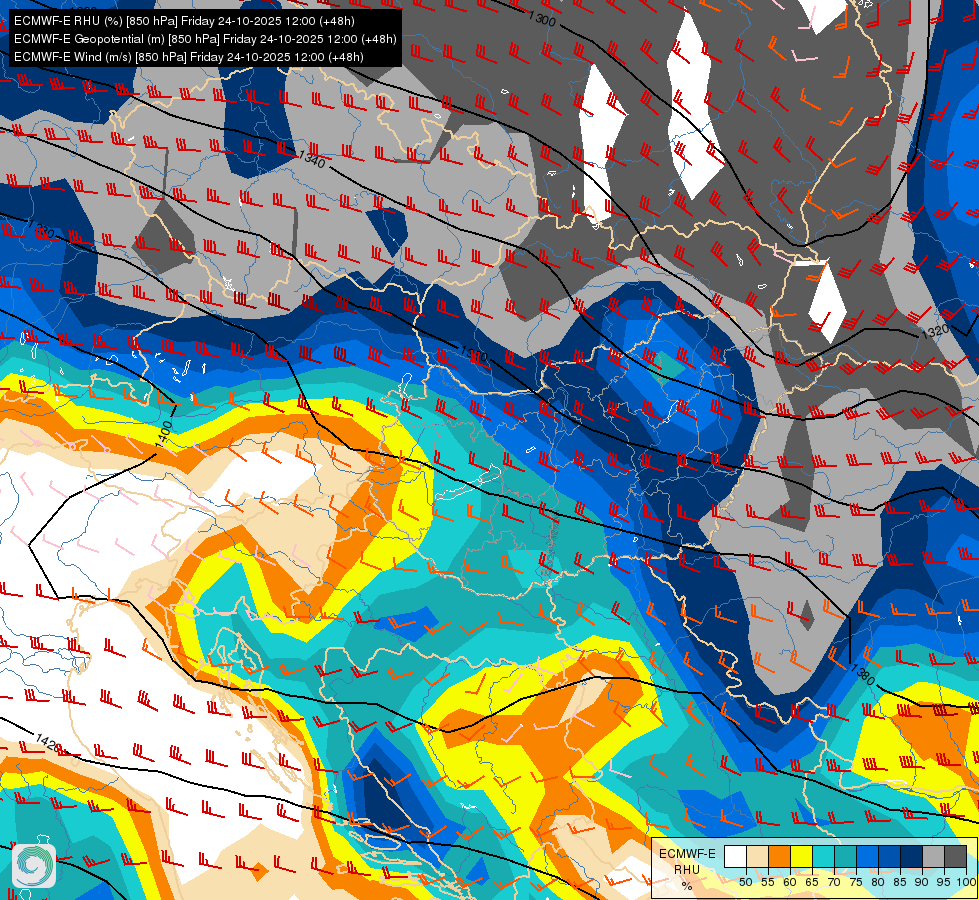This screenshot has height=900, width=979.
Task: Click the legend value 80
Action: pyautogui.click(x=878, y=882)
